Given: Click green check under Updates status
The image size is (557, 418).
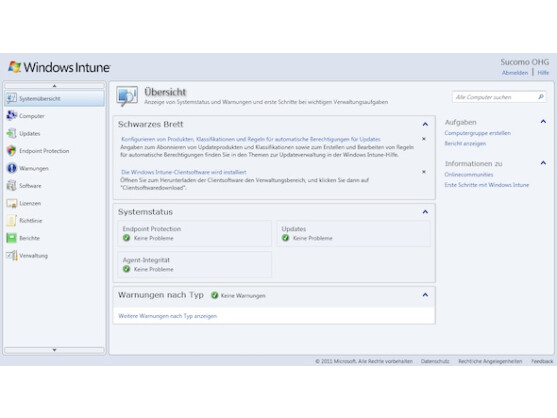Looking at the screenshot, I should pos(286,238).
